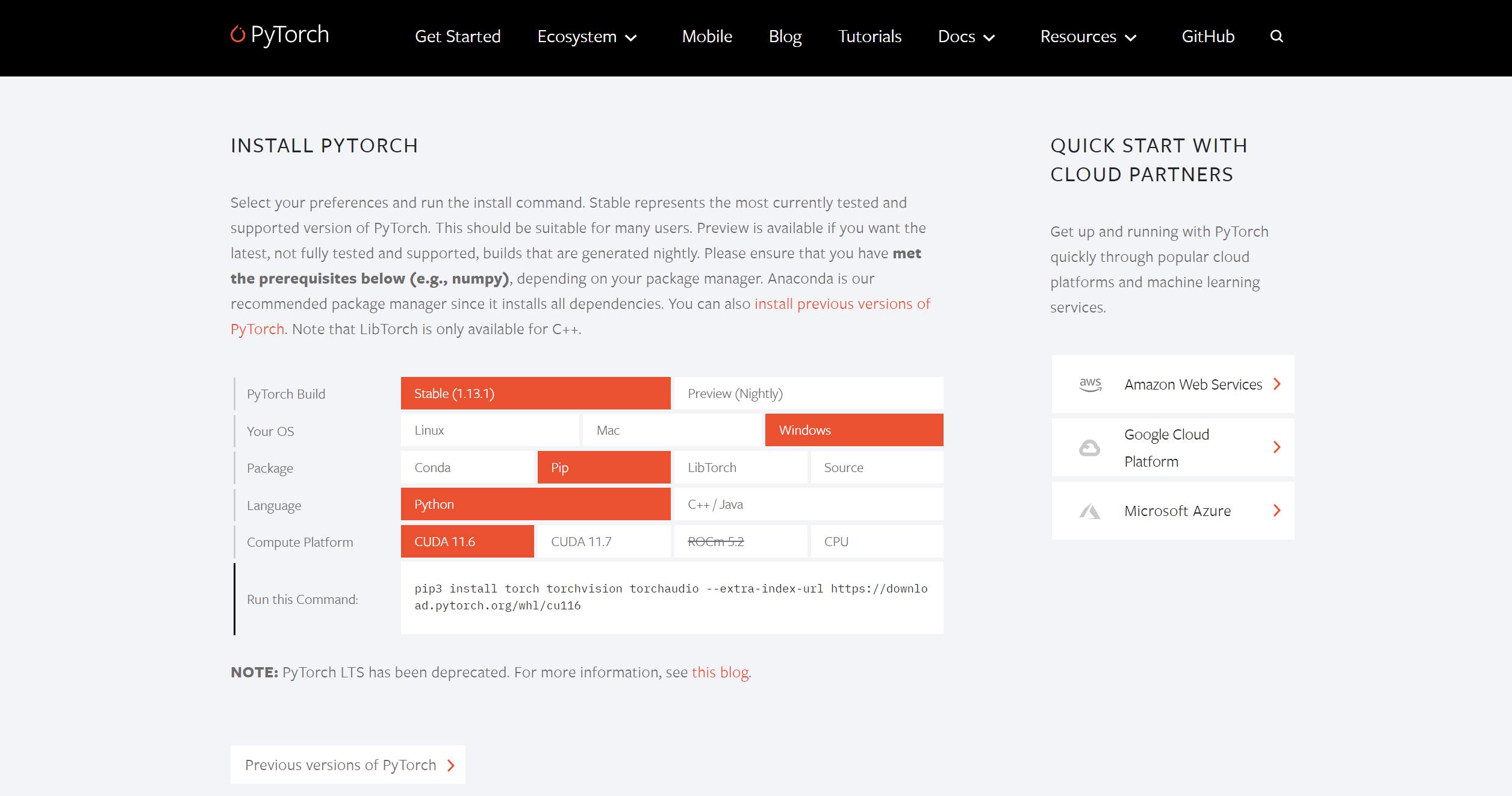1512x796 pixels.
Task: Select Pip package option
Action: click(604, 468)
